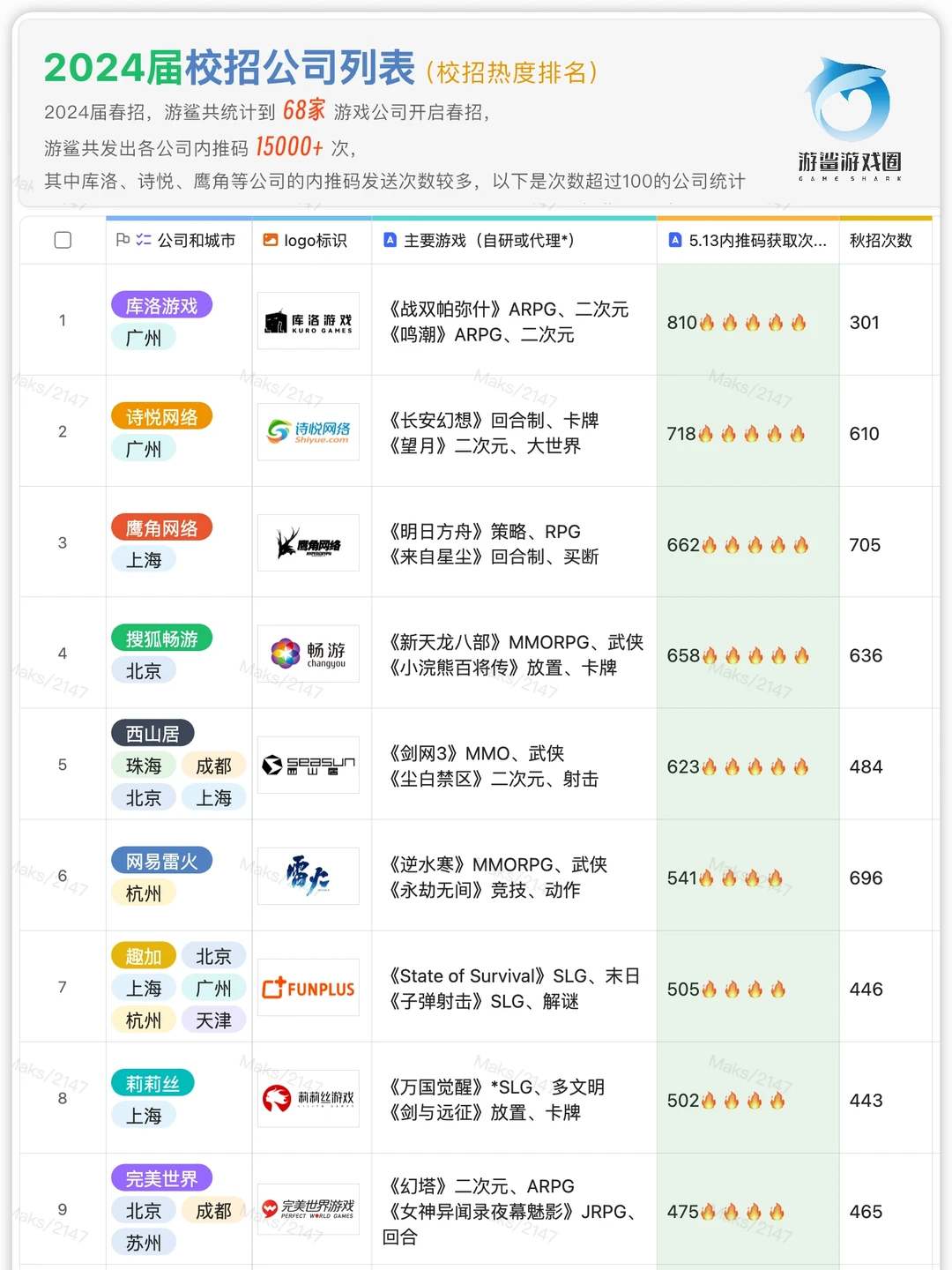Select the 《明日方舟》策略、RPG text
952x1270 pixels.
pyautogui.click(x=485, y=531)
